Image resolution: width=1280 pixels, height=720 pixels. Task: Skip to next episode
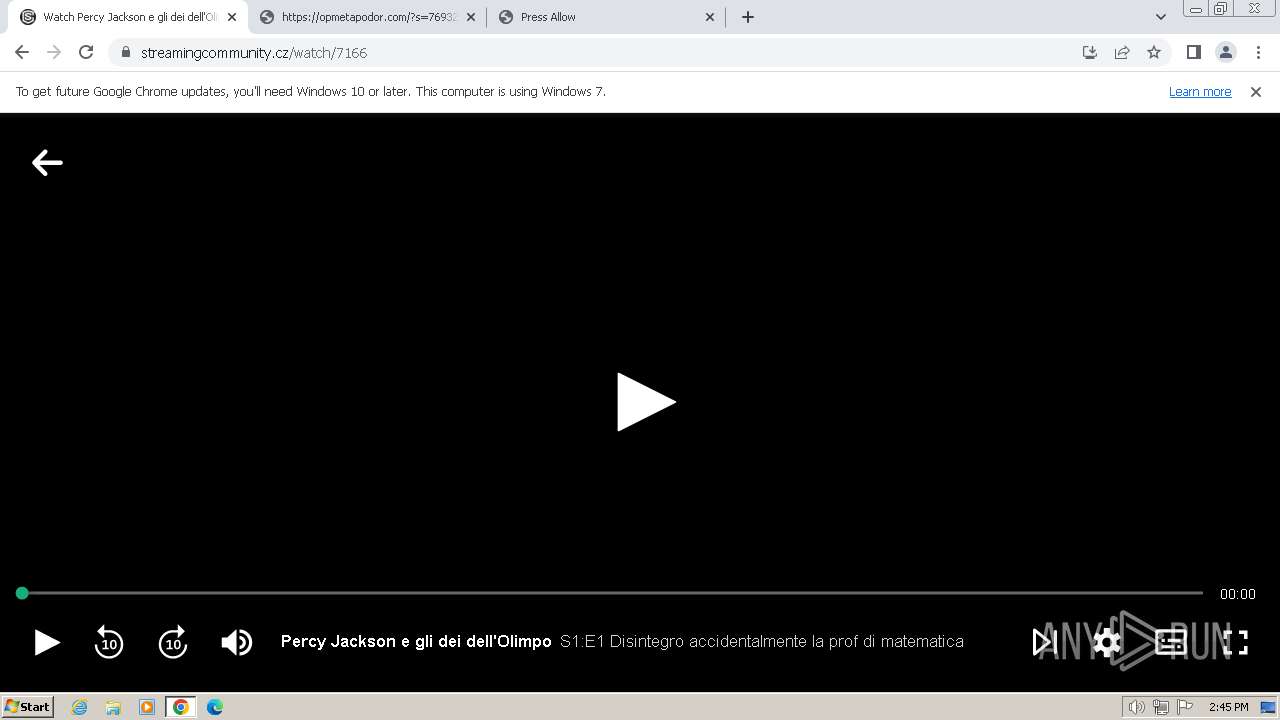pos(1044,642)
